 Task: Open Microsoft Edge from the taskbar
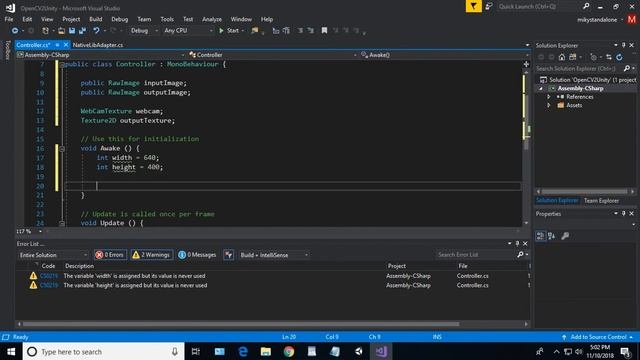[x=243, y=351]
